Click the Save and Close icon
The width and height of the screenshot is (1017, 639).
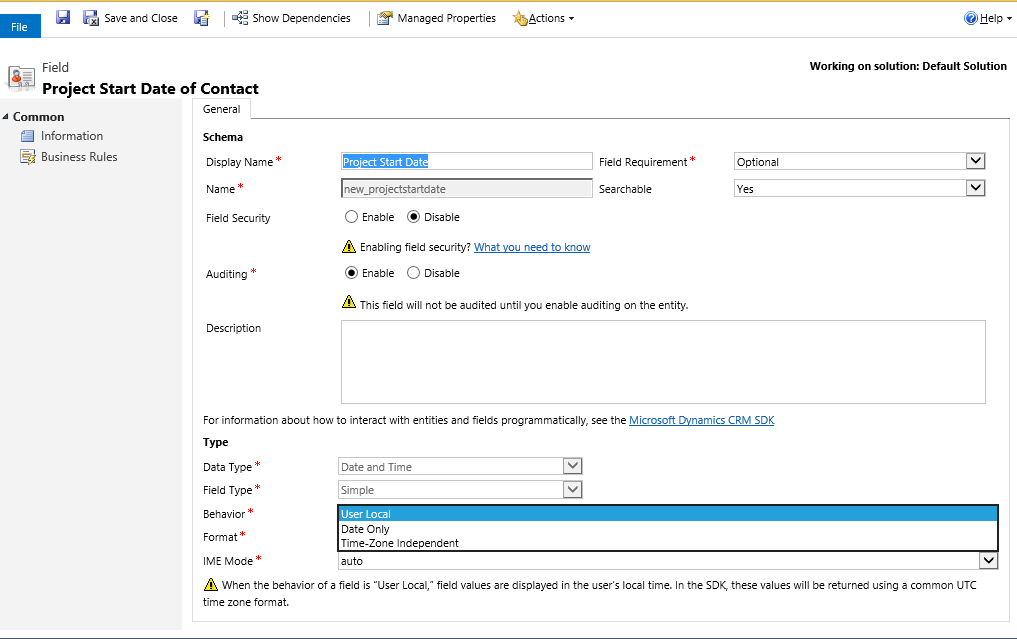(90, 18)
